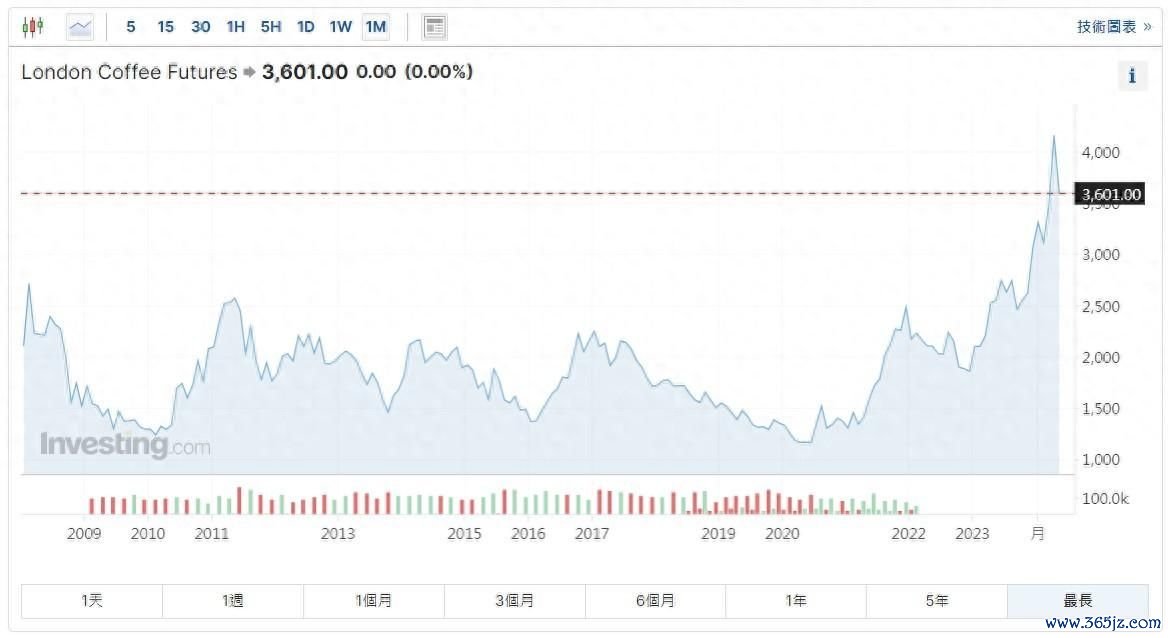Select the 1天 time range tab
The image size is (1168, 638).
(x=92, y=601)
